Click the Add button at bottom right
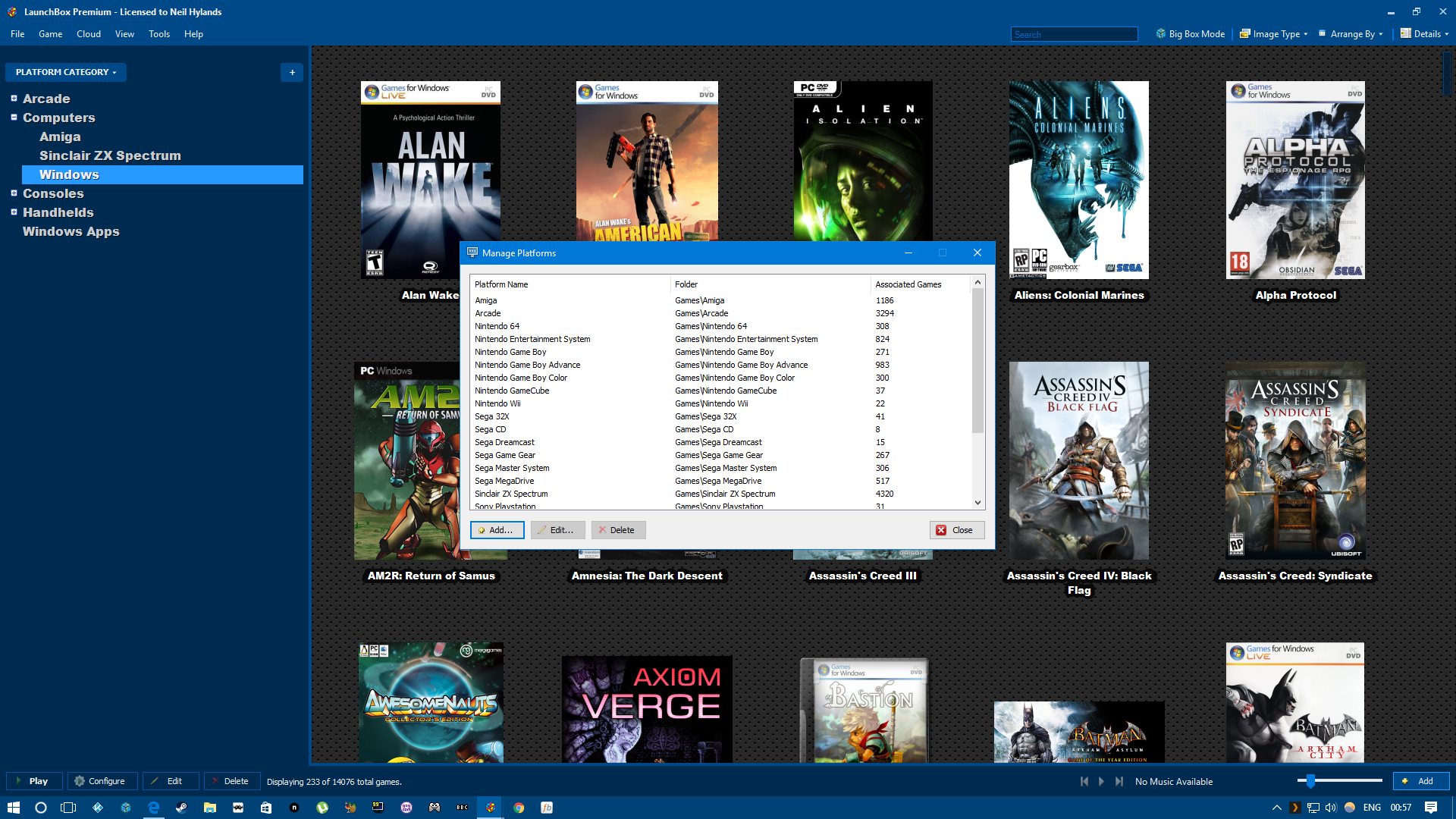This screenshot has width=1456, height=819. point(1421,781)
